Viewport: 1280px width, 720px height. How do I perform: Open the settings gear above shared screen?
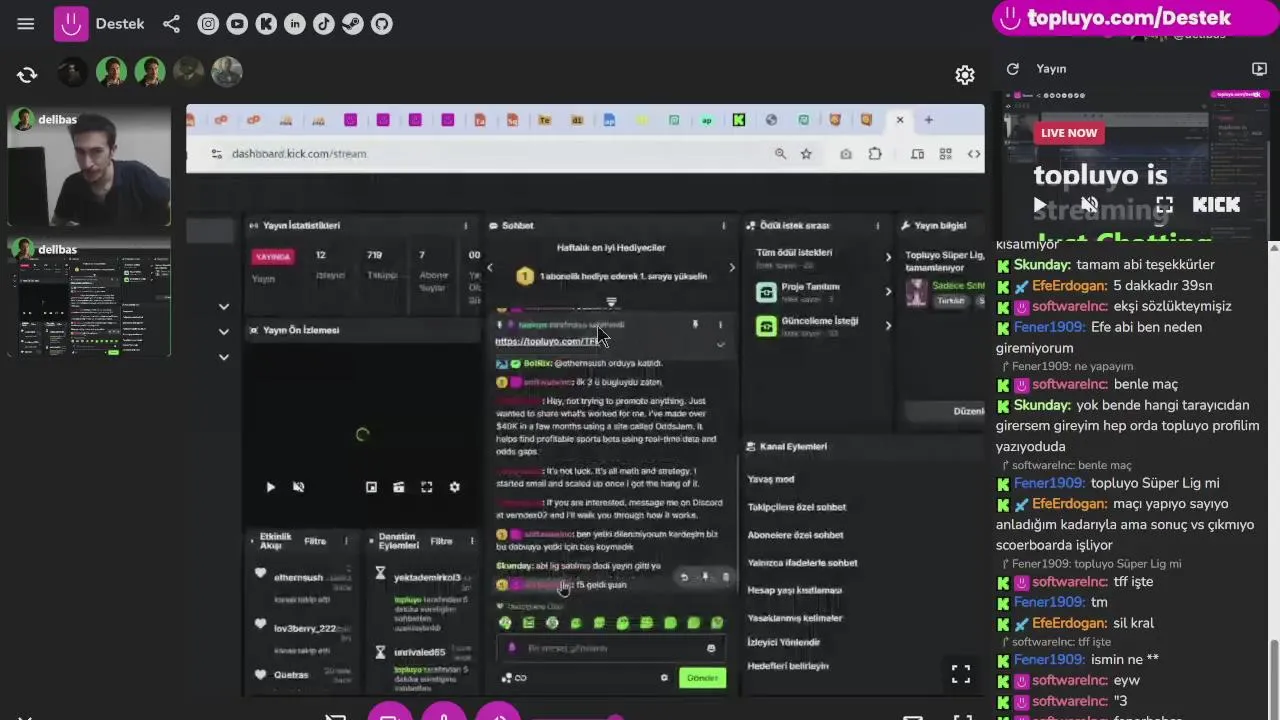coord(965,74)
